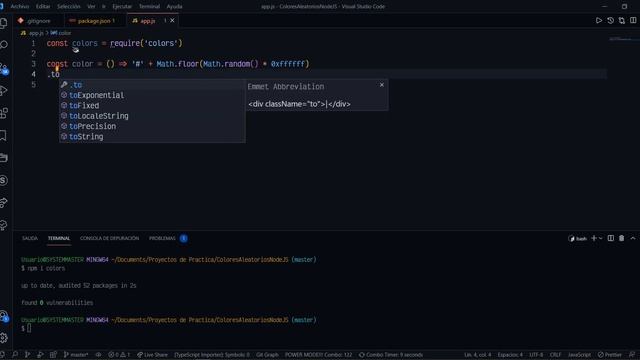This screenshot has height=360, width=640.
Task: Select the bash terminal label
Action: point(578,238)
